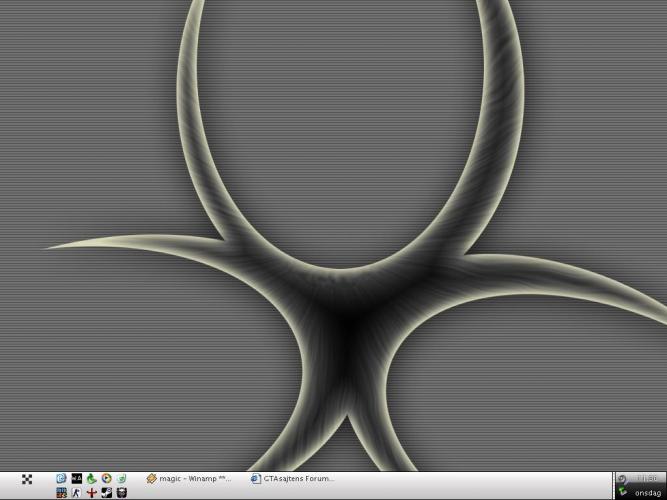Viewport: 667px width, 500px height.
Task: Launch the Counter-Strike soldier icon
Action: click(x=76, y=493)
